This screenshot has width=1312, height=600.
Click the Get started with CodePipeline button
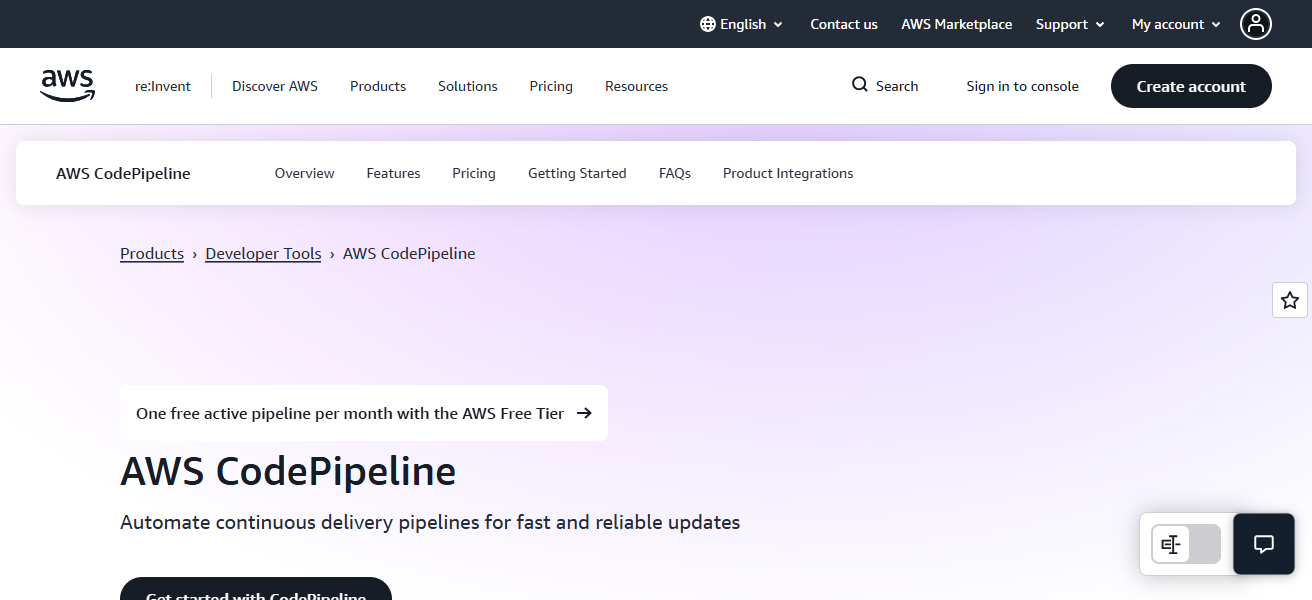point(255,594)
